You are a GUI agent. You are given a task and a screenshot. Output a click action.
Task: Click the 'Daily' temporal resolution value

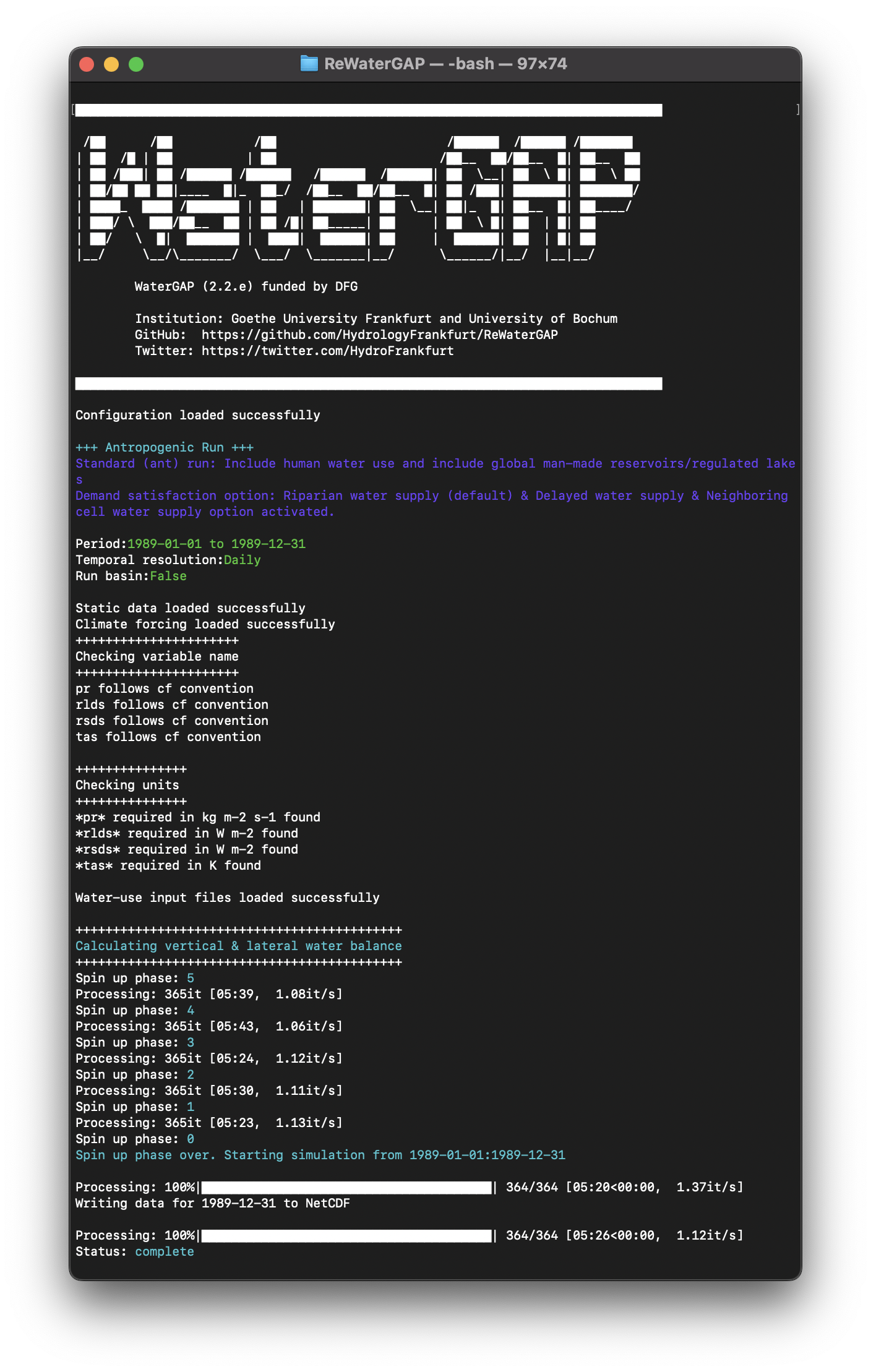coord(242,560)
